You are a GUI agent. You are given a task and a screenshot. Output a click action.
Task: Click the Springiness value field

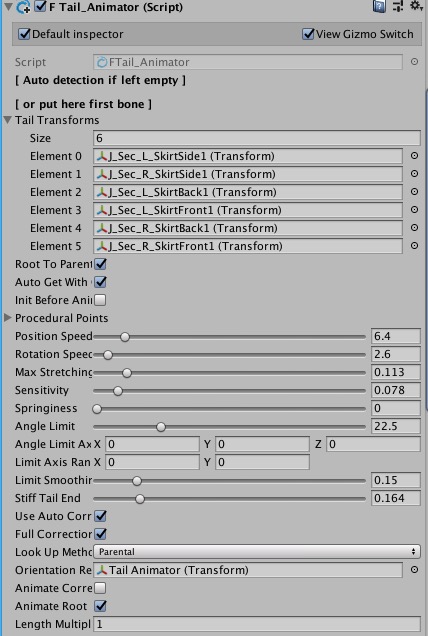coord(396,408)
